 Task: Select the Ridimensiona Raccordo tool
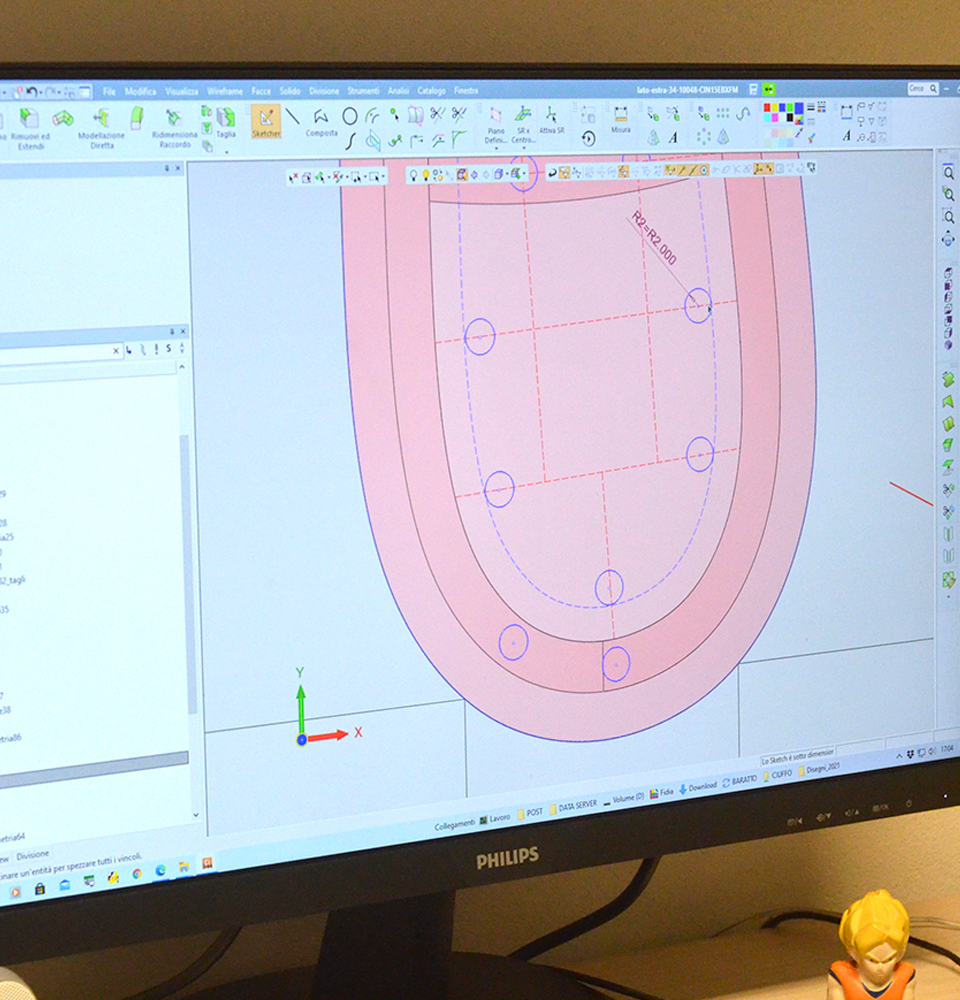click(x=174, y=127)
